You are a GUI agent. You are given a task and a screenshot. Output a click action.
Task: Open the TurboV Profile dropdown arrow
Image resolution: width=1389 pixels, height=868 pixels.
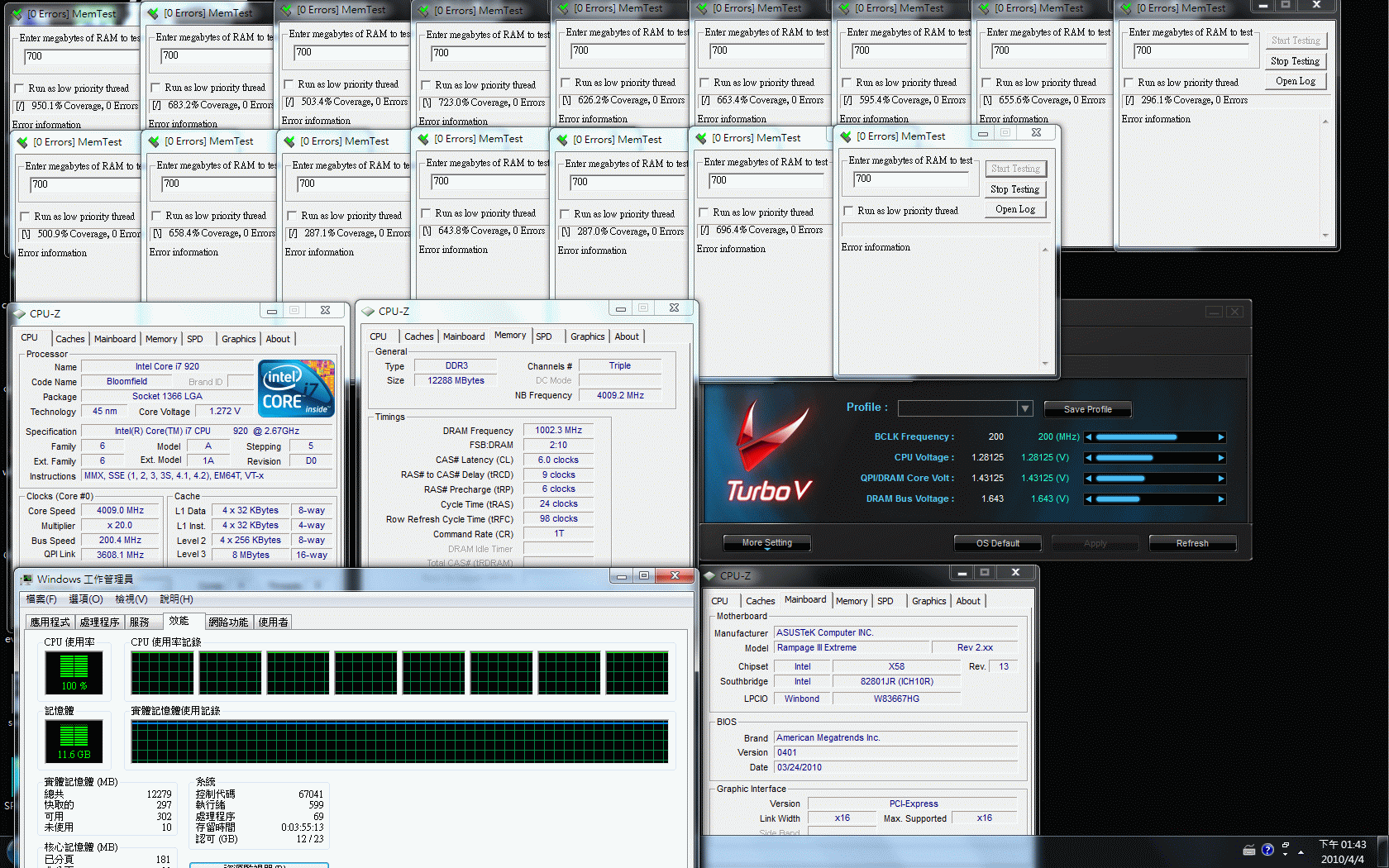click(x=1025, y=408)
